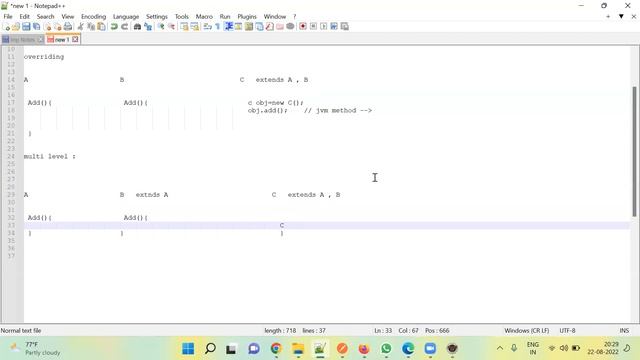Open the File menu
640x360 pixels.
[8, 16]
